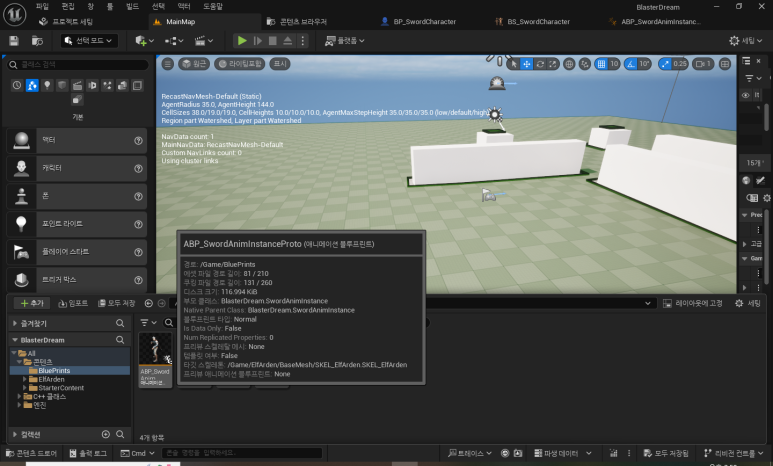
Task: Expand the ElfArden folder in the tree
Action: (24, 380)
